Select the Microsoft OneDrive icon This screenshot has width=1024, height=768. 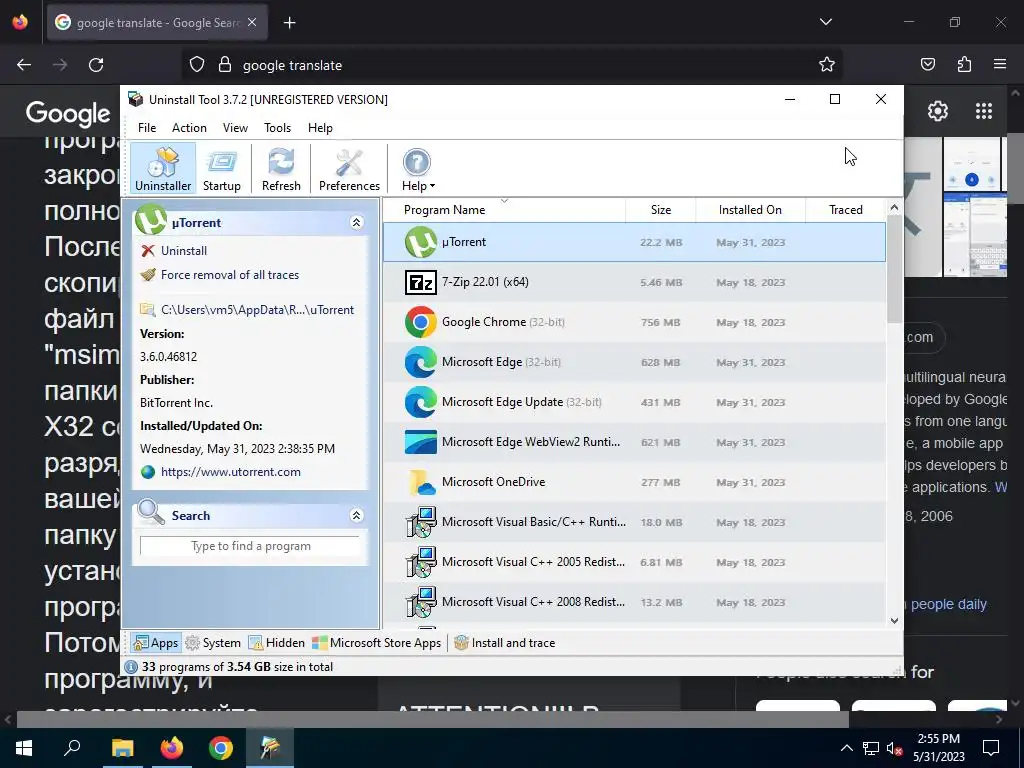click(x=421, y=482)
